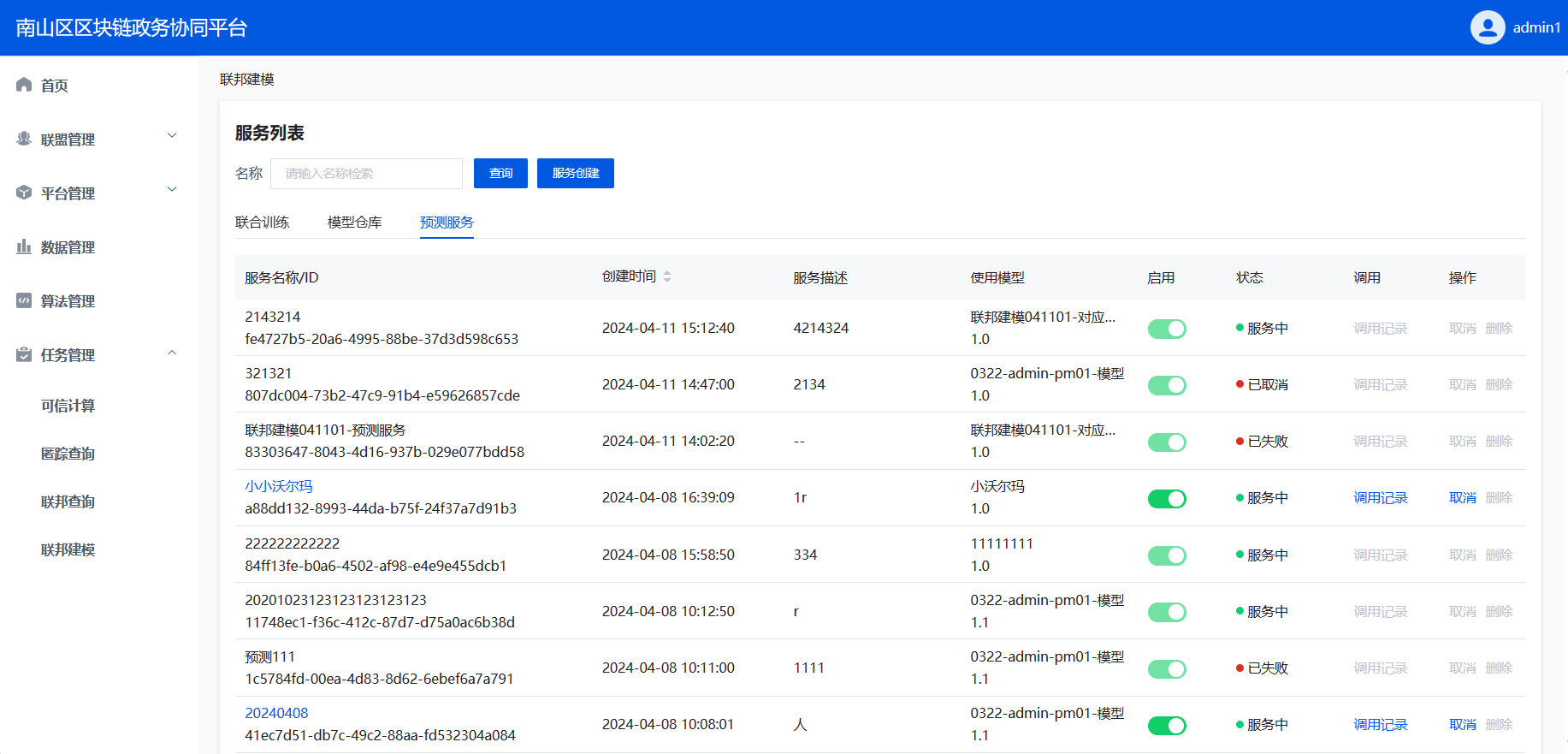Screen dimensions: 1568x754
Task: Click the 数据管理 bar chart icon
Action: point(24,246)
